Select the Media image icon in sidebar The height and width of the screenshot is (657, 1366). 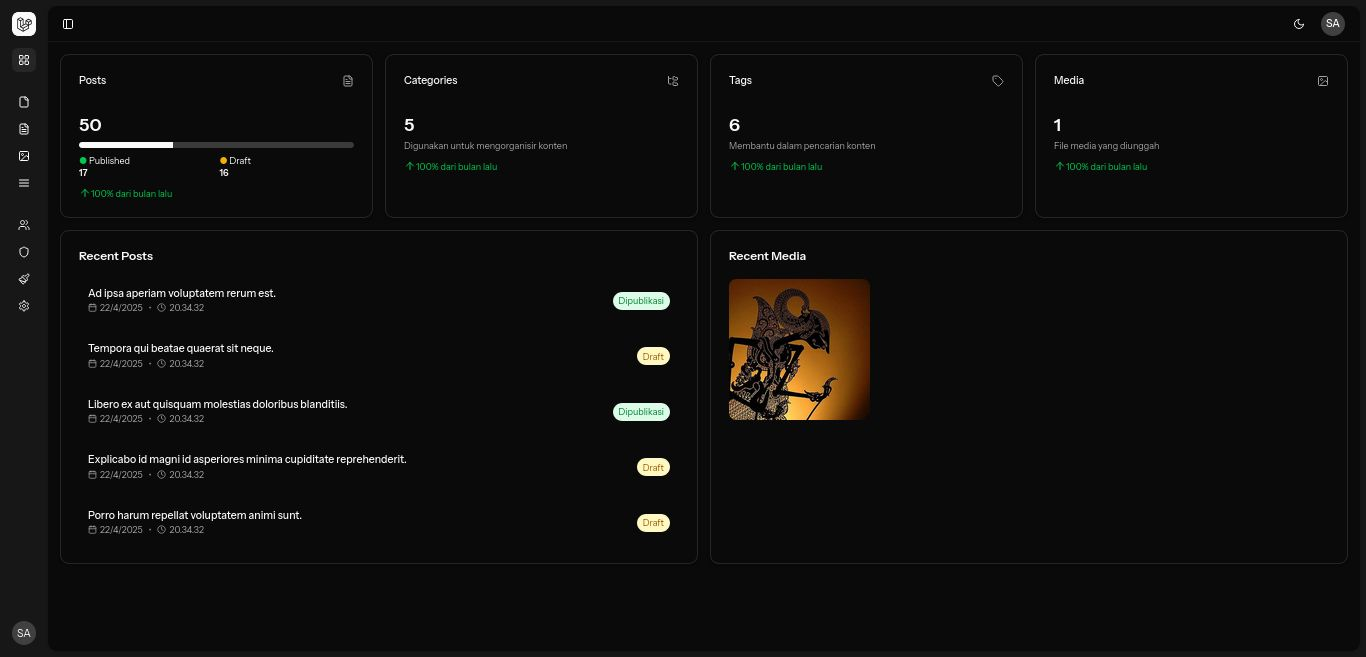pos(24,156)
